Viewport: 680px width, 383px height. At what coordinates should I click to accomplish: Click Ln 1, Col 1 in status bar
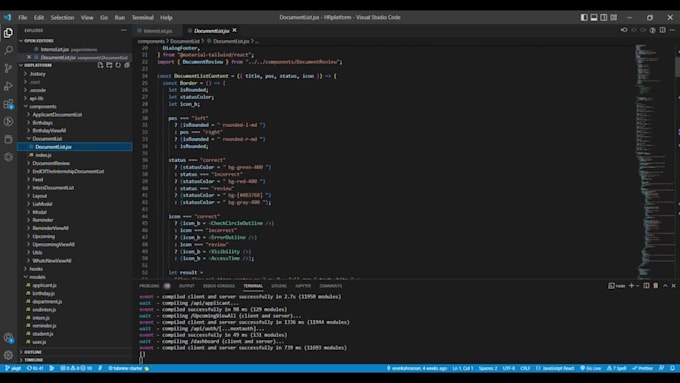[463, 368]
